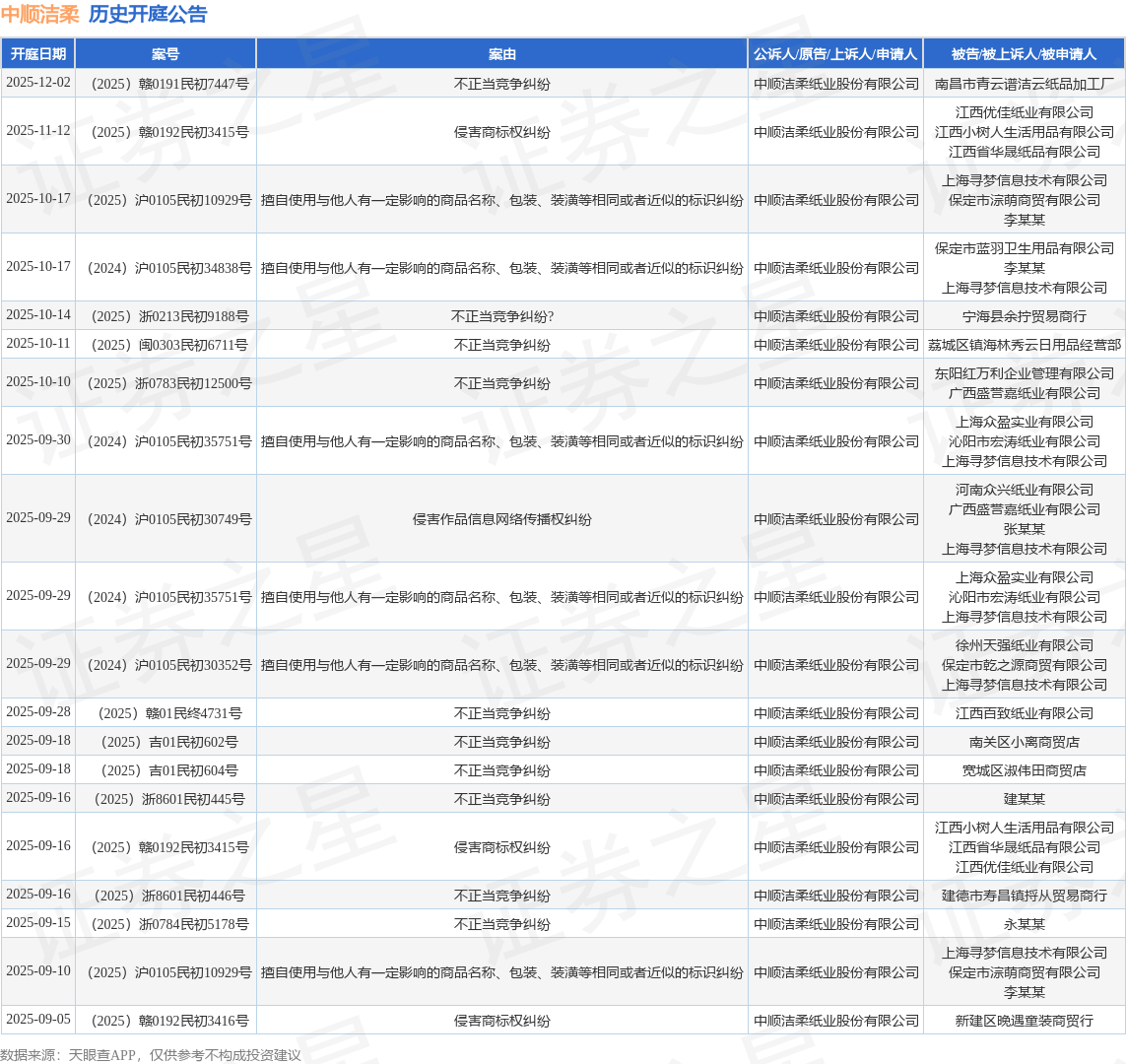Click defendant 江西百致纸业有限公司
This screenshot has width=1126, height=1064.
coord(1024,713)
